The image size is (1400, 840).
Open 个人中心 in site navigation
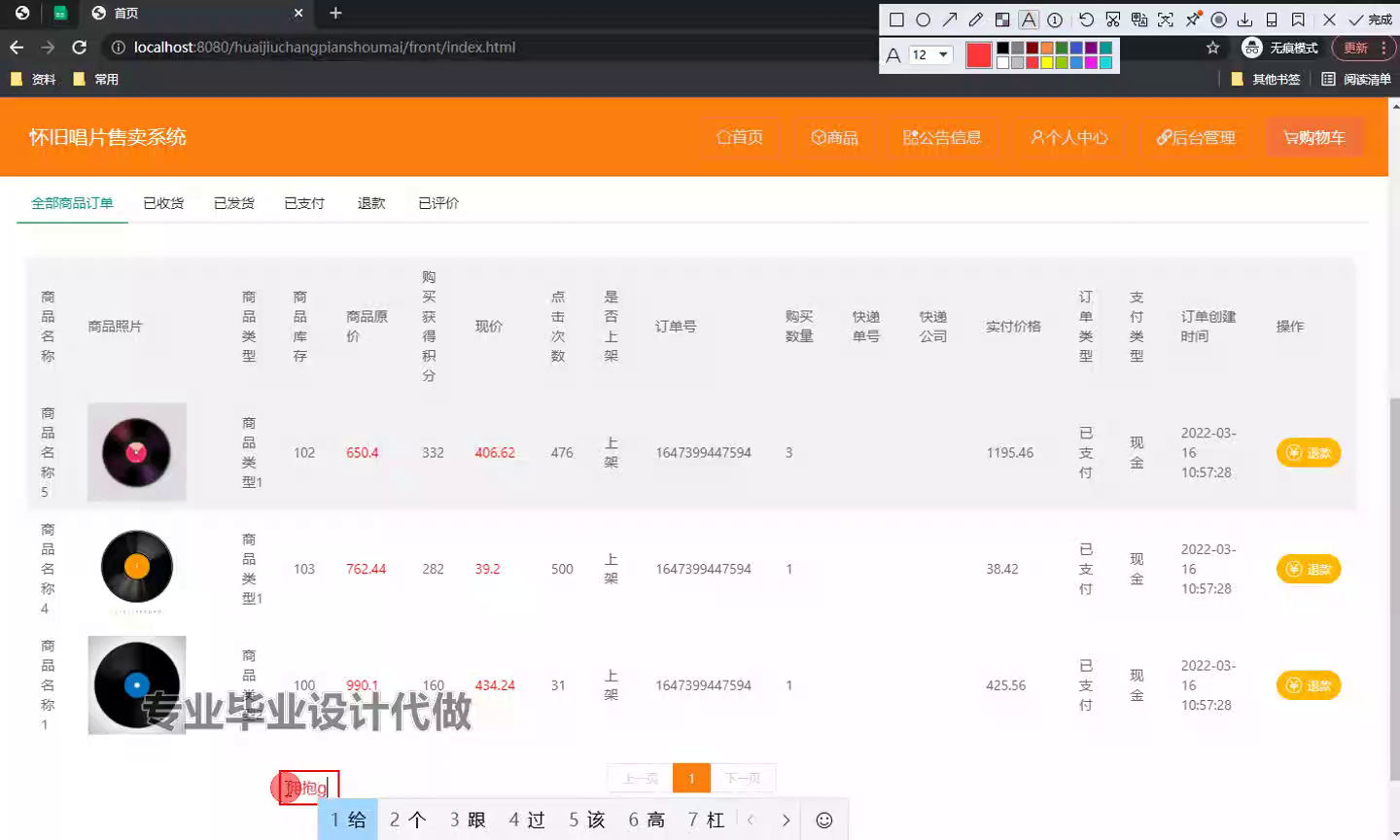click(x=1069, y=137)
